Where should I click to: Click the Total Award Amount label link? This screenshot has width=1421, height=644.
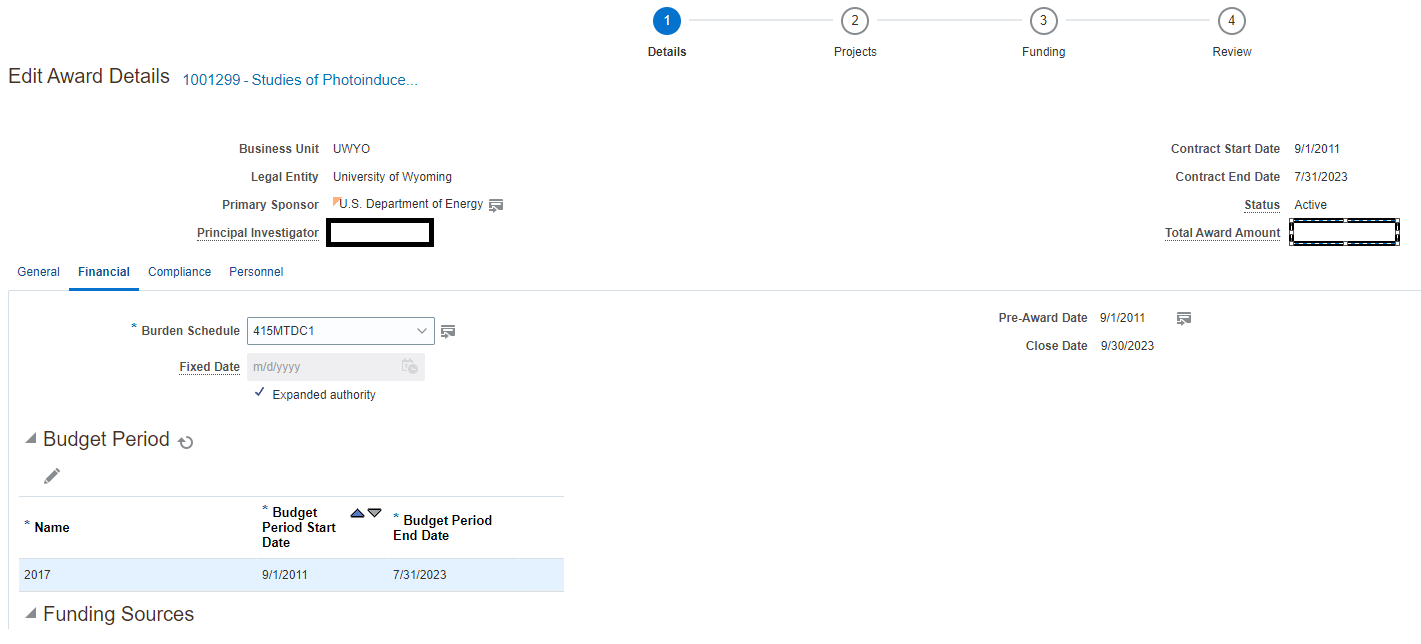[x=1222, y=233]
